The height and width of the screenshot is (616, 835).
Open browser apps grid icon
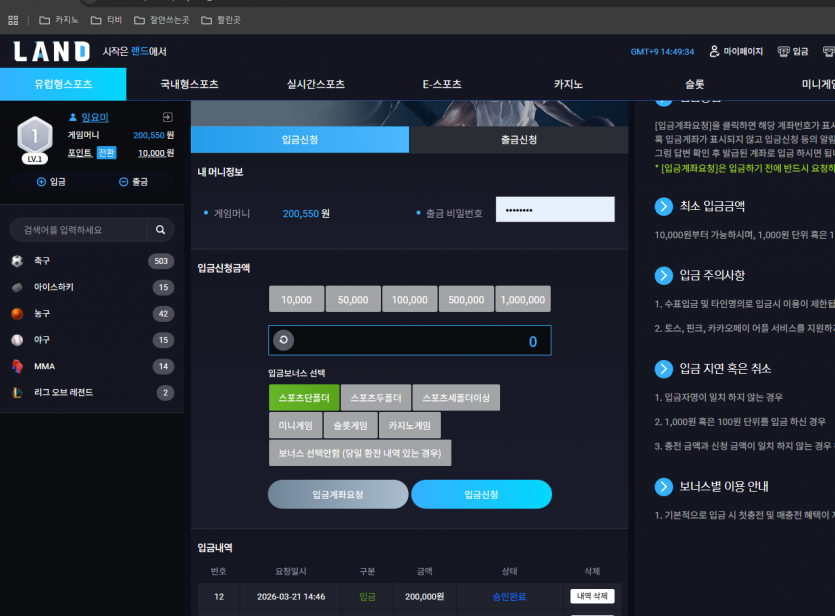click(13, 20)
